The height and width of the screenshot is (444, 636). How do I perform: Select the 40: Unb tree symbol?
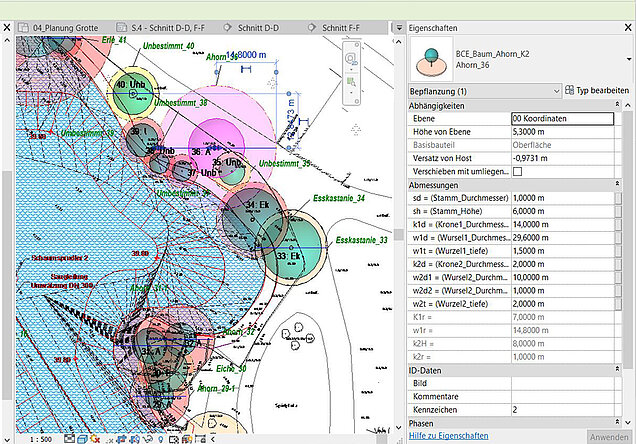pyautogui.click(x=132, y=93)
